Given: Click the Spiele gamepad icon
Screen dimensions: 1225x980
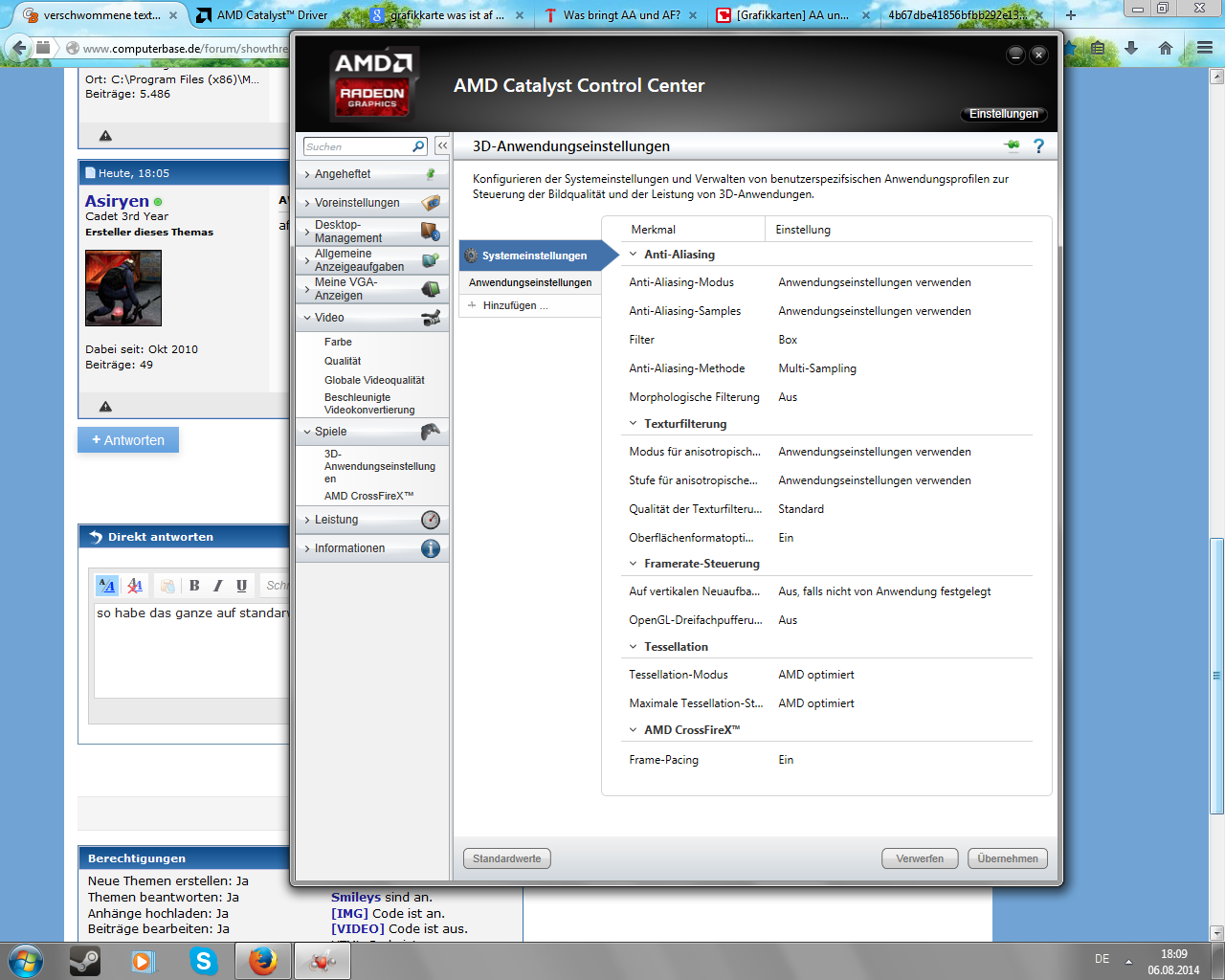Looking at the screenshot, I should (x=431, y=432).
